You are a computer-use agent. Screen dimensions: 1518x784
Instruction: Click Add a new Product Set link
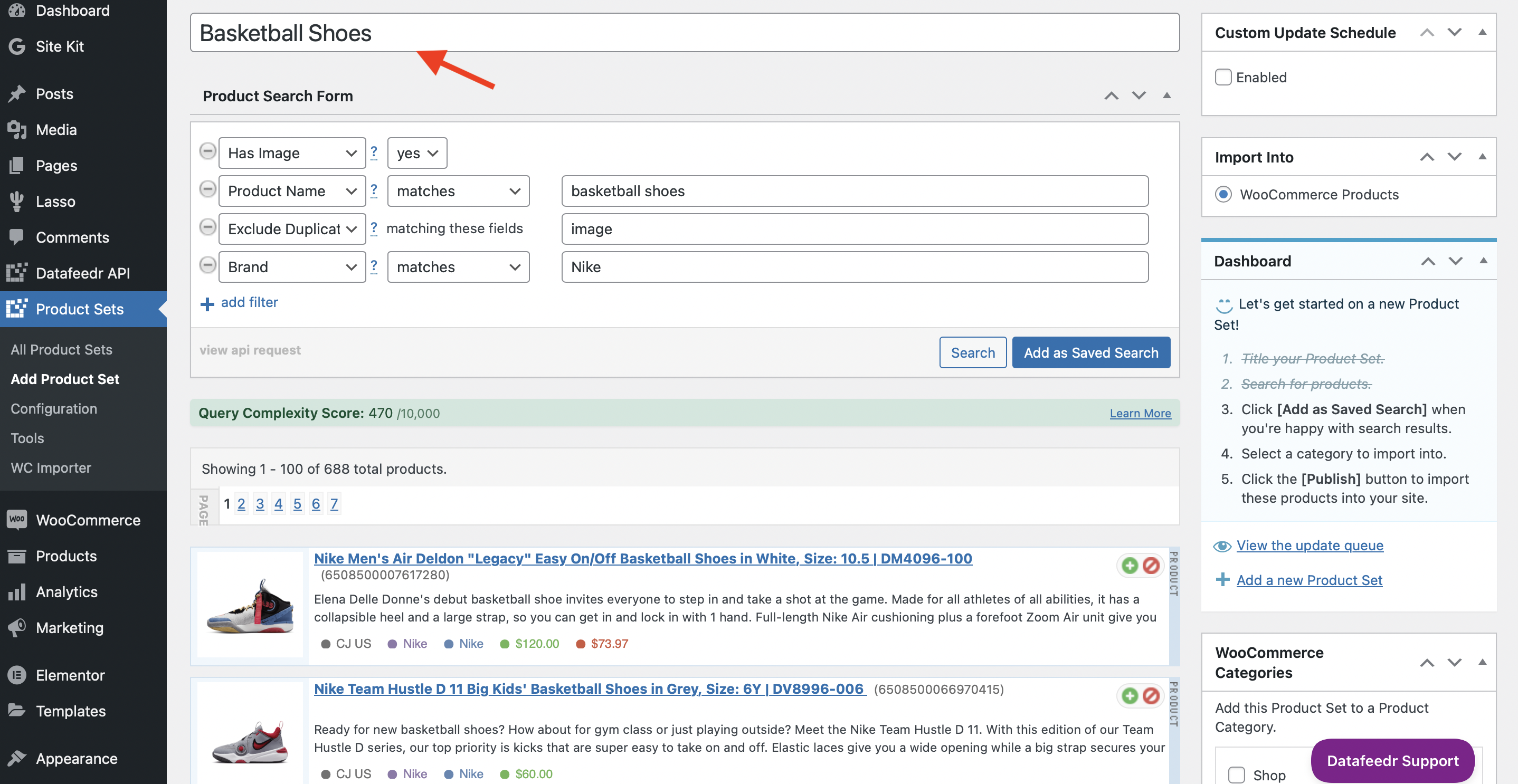point(1310,580)
